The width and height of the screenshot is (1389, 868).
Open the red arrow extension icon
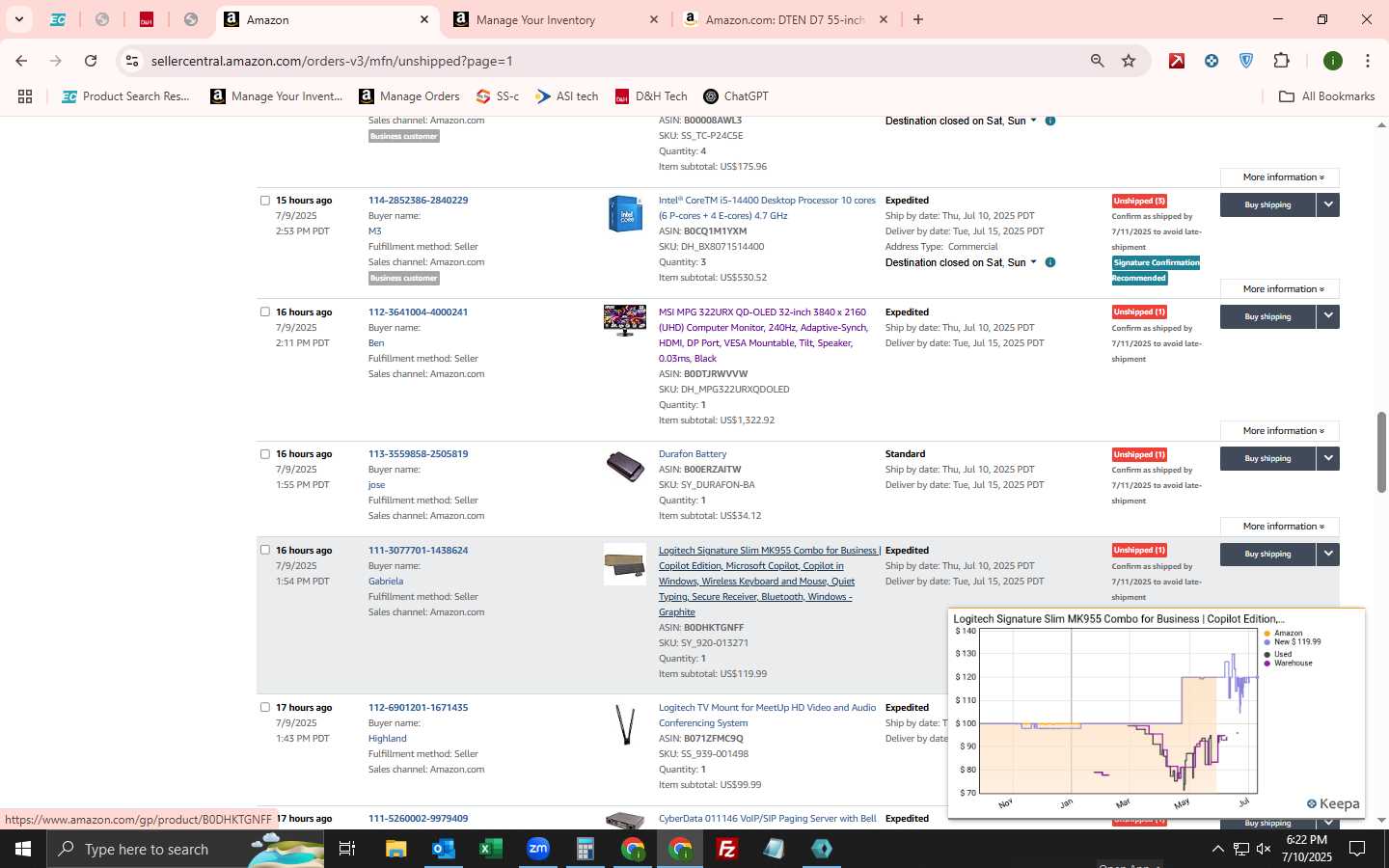(x=1177, y=61)
